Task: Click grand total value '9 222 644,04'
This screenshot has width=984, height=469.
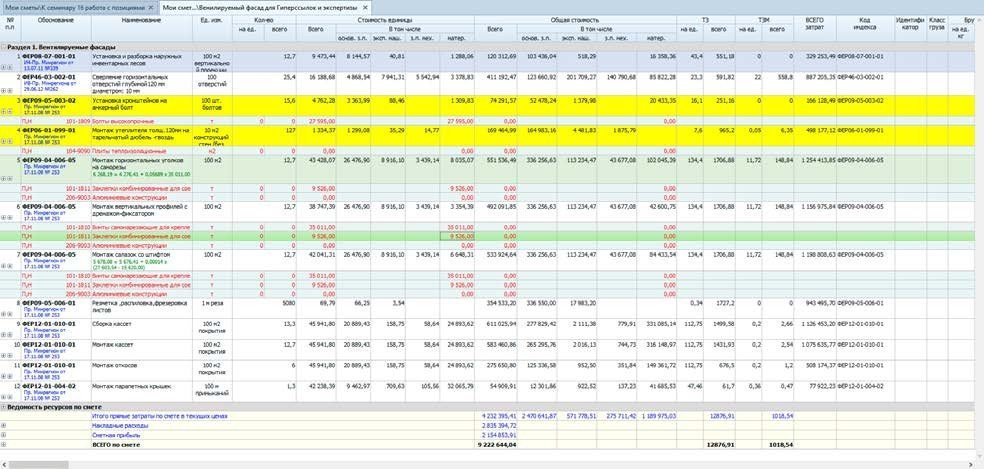Action: (x=499, y=445)
